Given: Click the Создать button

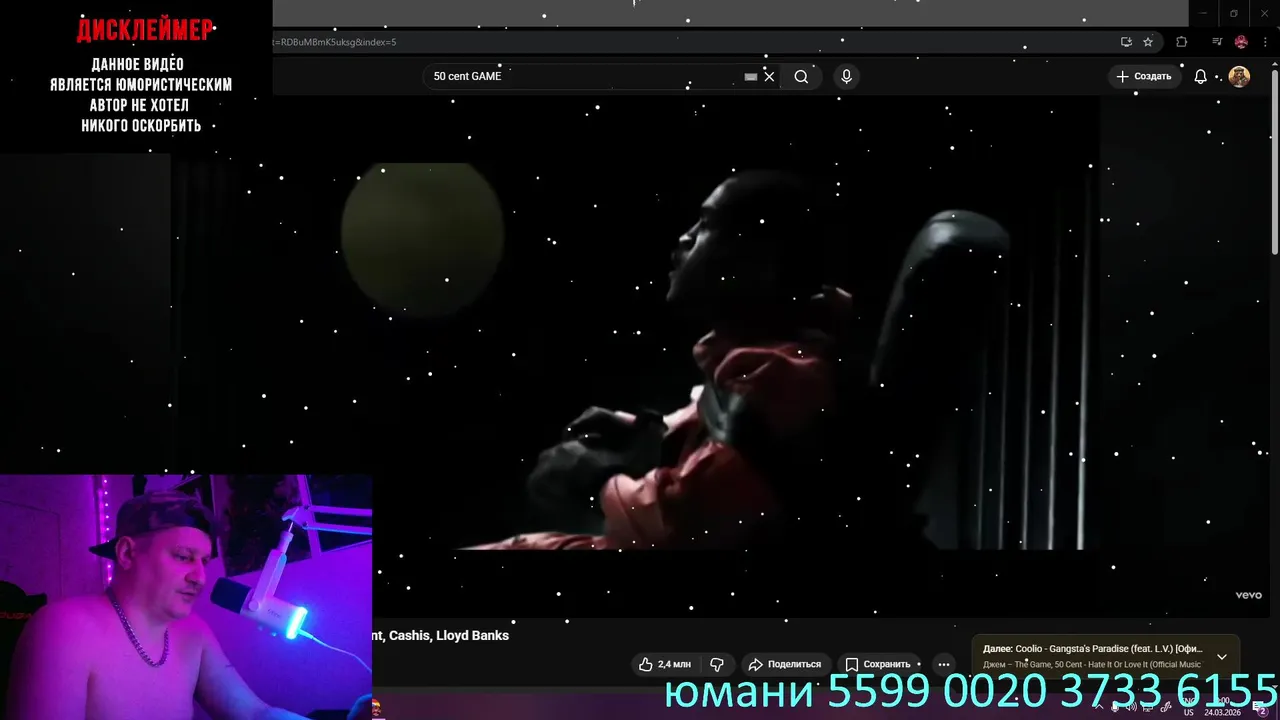Looking at the screenshot, I should pyautogui.click(x=1144, y=77).
